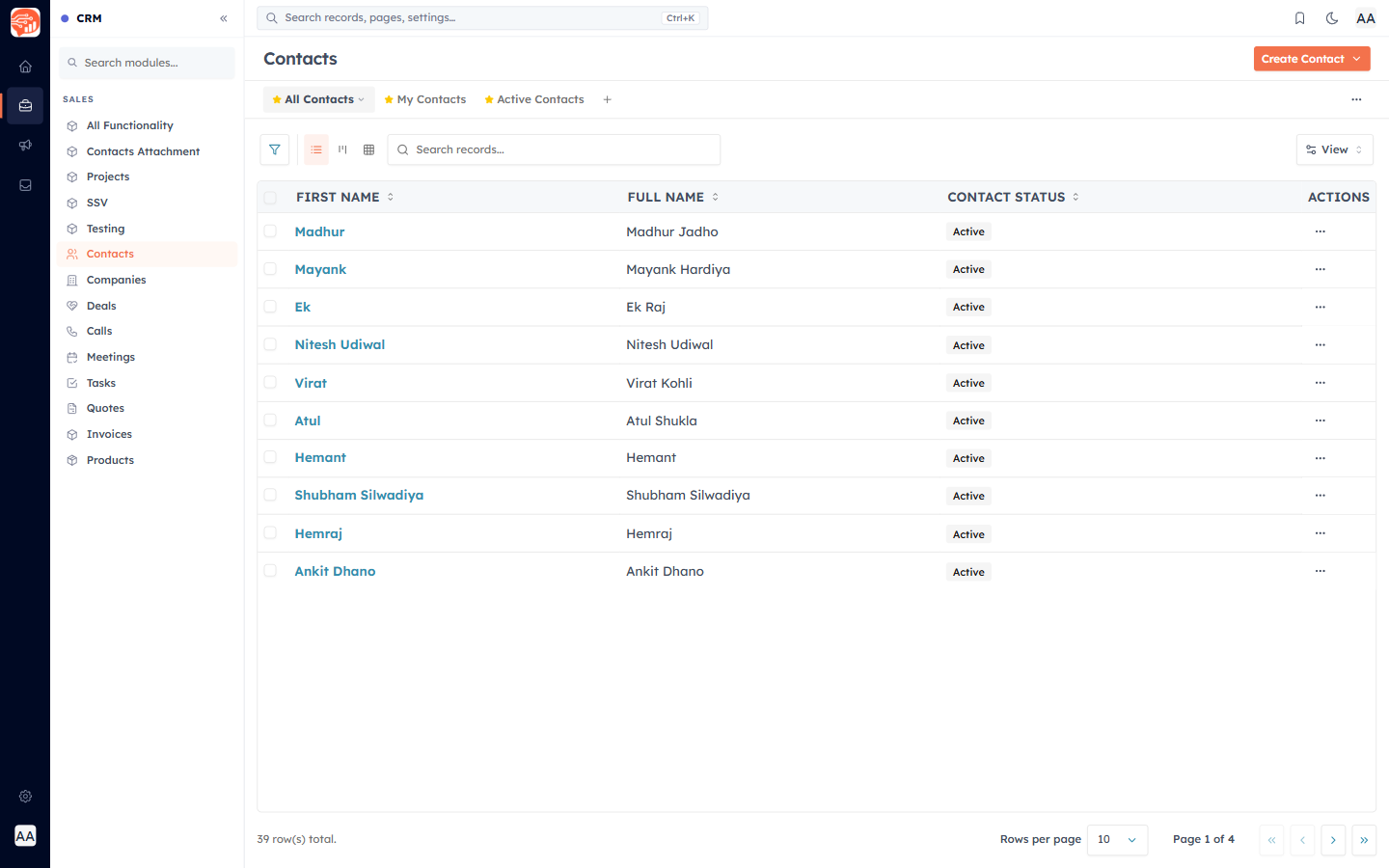
Task: Open the Atul contact link
Action: click(308, 420)
